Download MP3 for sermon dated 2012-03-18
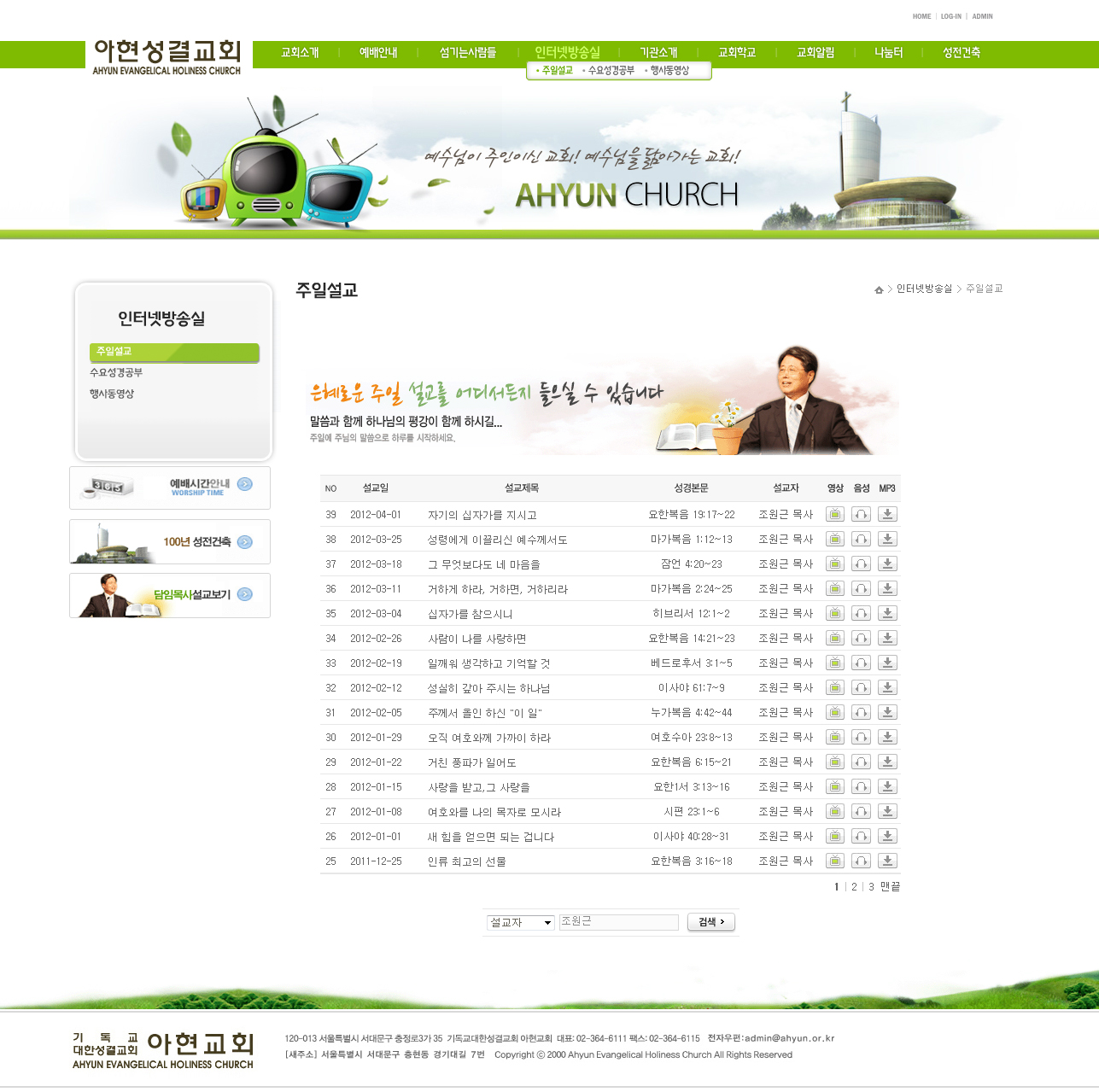This screenshot has height=1092, width=1099. 887,564
